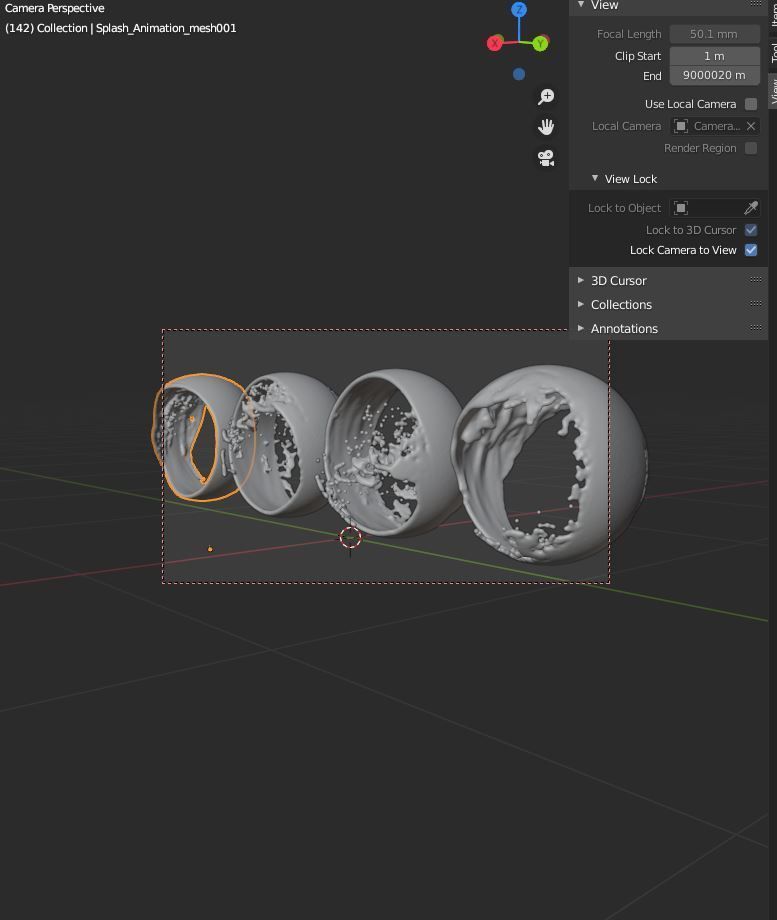The image size is (777, 920).
Task: Click the Splash_Animation_mesh001 object label
Action: point(166,28)
